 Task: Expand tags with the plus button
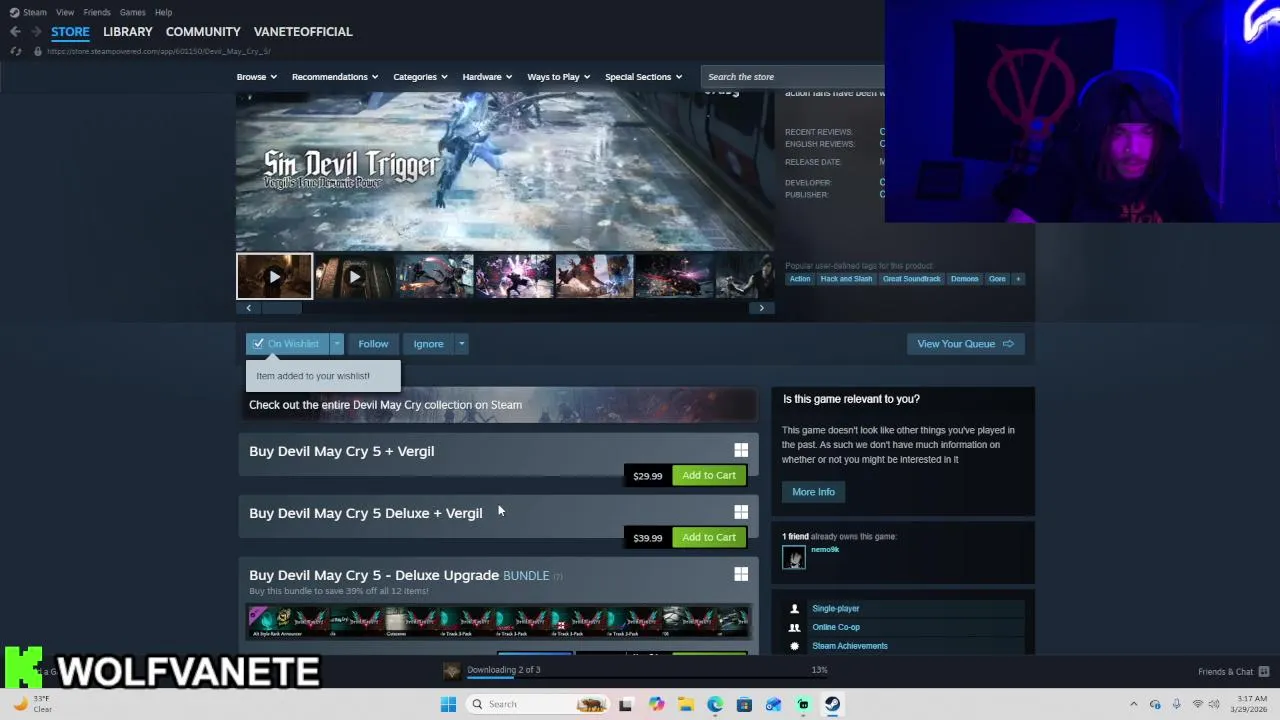click(1018, 279)
